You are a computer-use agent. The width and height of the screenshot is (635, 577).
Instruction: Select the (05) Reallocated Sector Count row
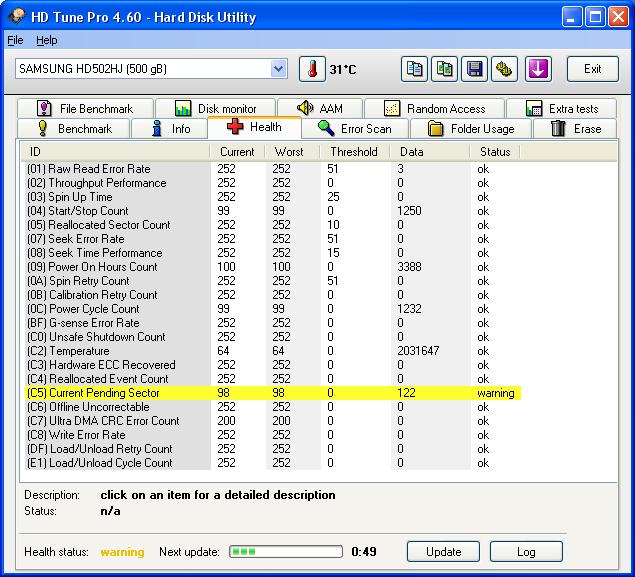[x=274, y=225]
